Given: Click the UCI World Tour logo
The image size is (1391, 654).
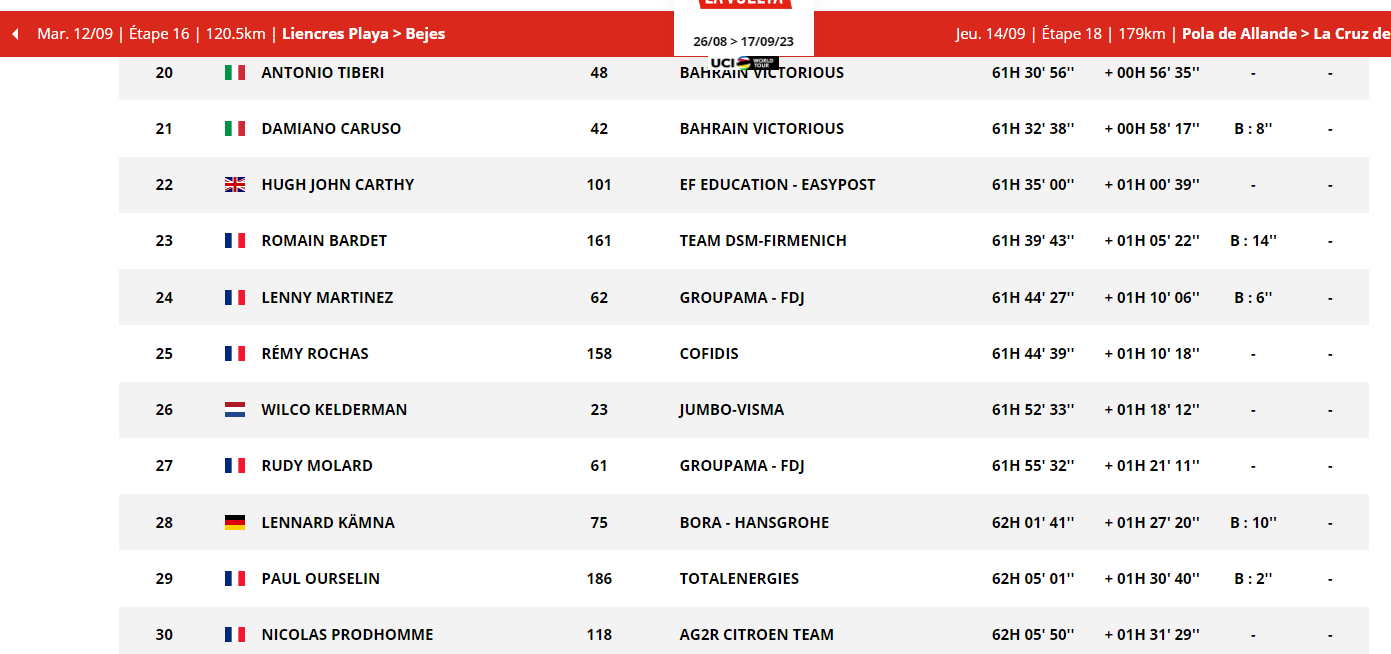Looking at the screenshot, I should 744,62.
